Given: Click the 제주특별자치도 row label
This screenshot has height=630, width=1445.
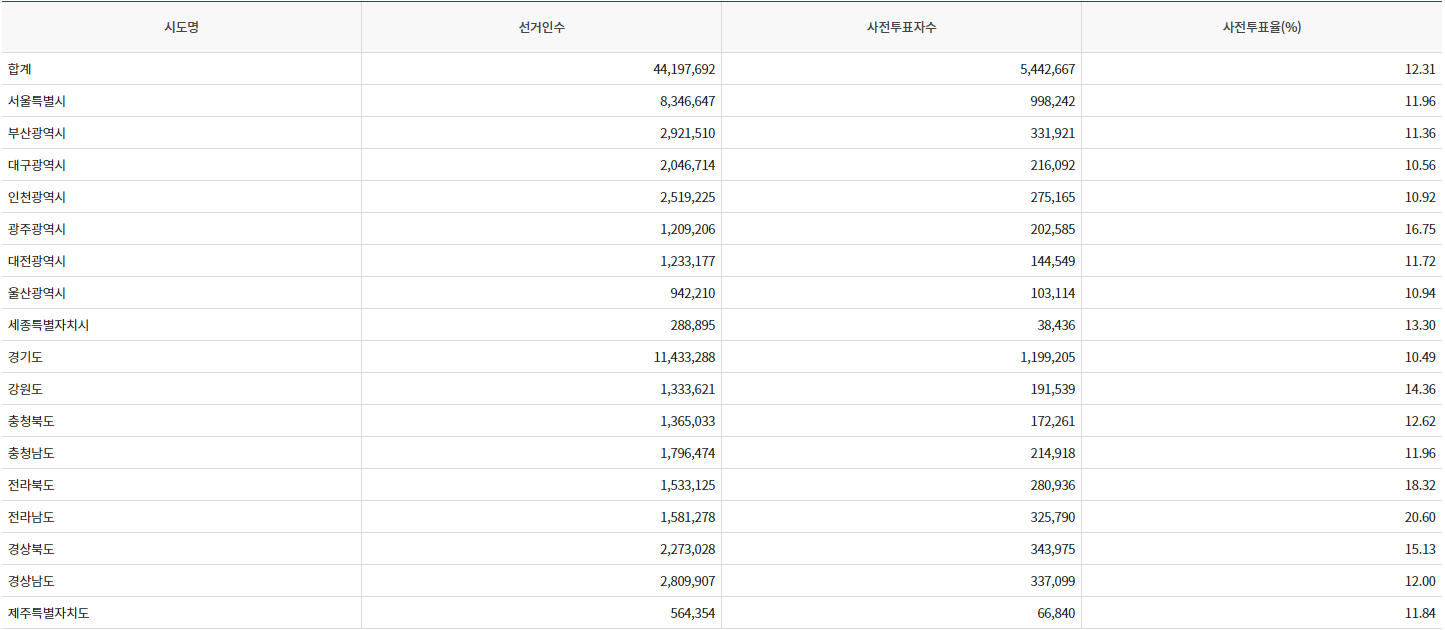Looking at the screenshot, I should [x=48, y=613].
